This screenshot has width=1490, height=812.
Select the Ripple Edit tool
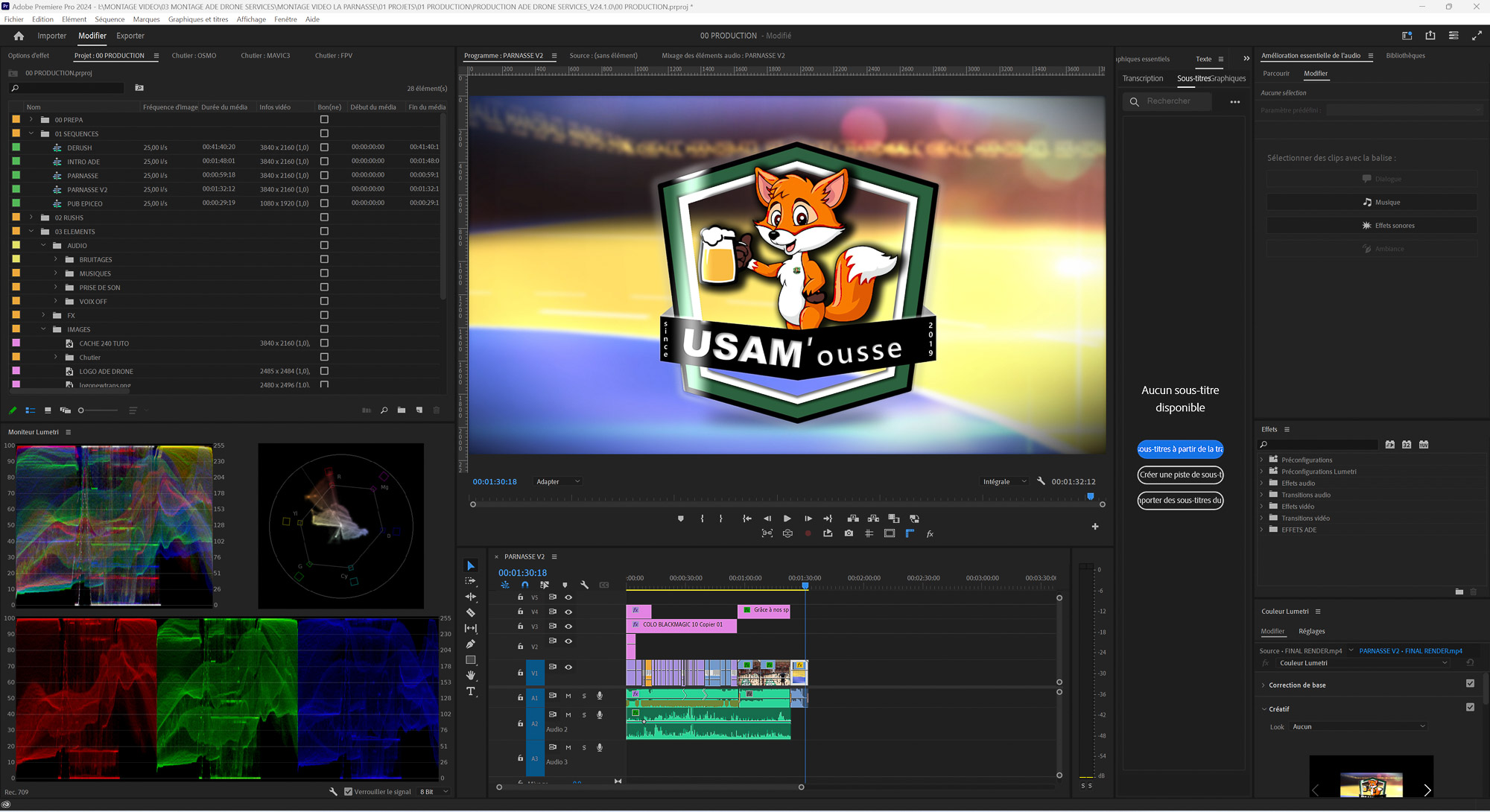[470, 597]
